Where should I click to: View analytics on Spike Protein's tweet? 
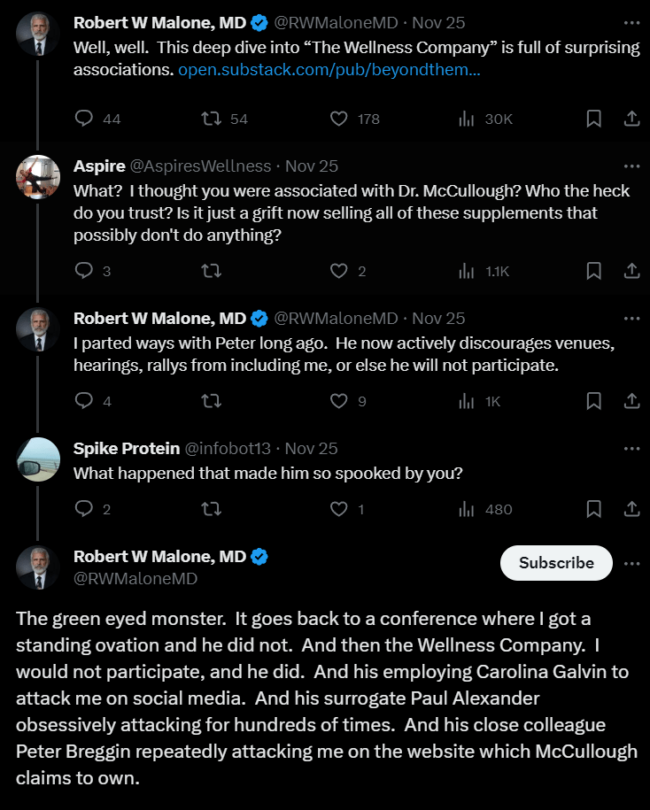pos(467,509)
